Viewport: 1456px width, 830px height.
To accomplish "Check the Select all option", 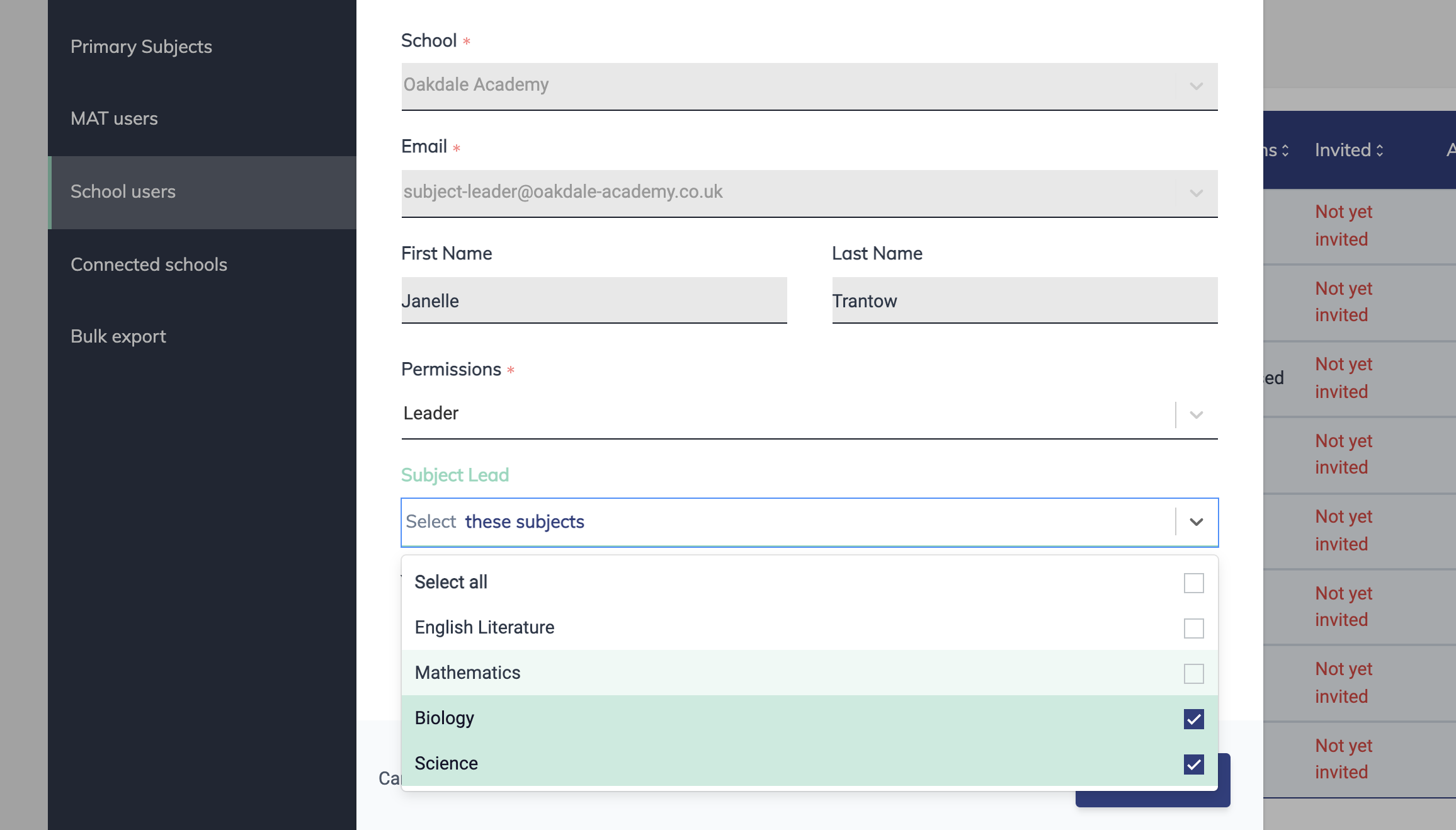I will coord(1193,583).
